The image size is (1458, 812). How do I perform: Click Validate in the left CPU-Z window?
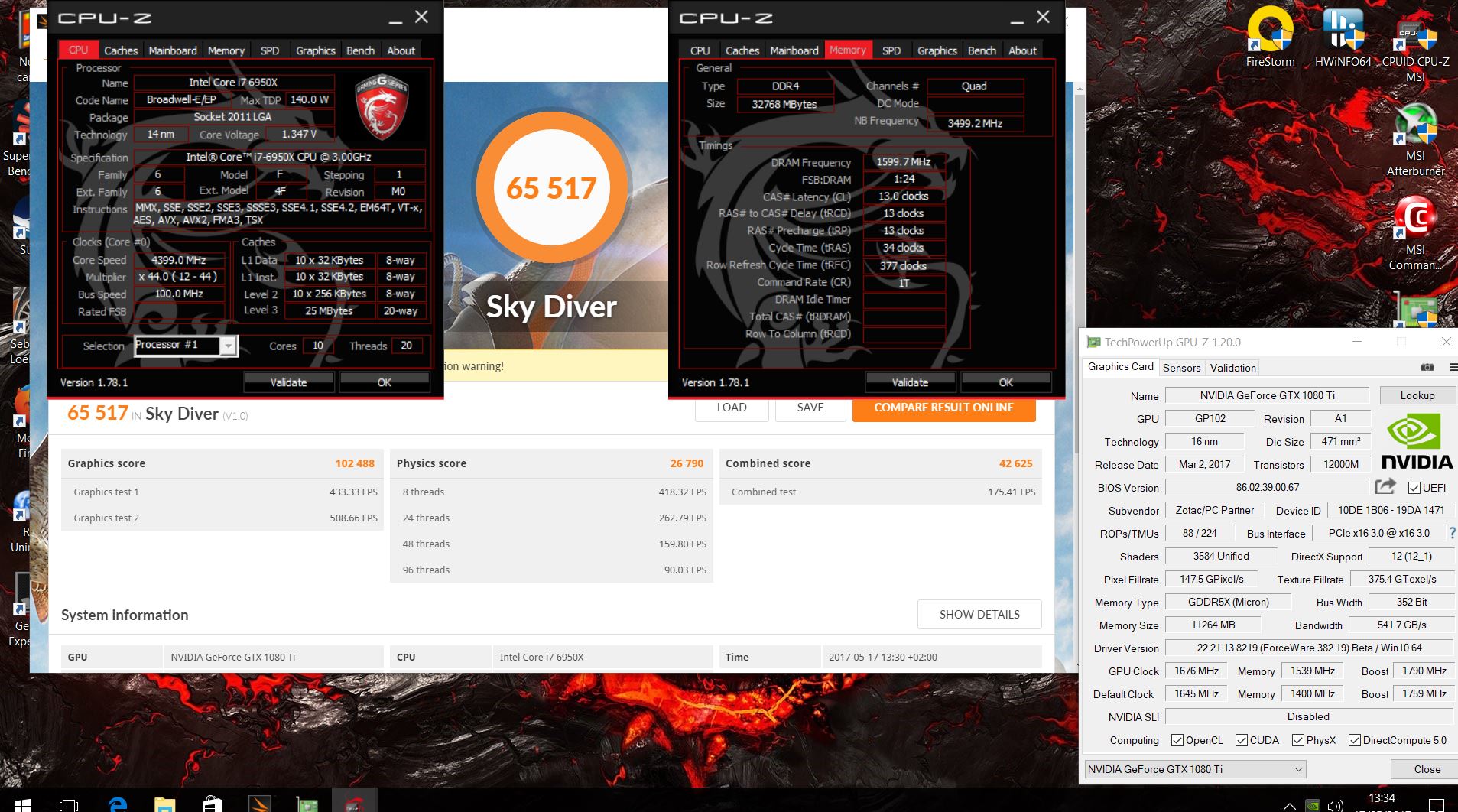point(288,382)
